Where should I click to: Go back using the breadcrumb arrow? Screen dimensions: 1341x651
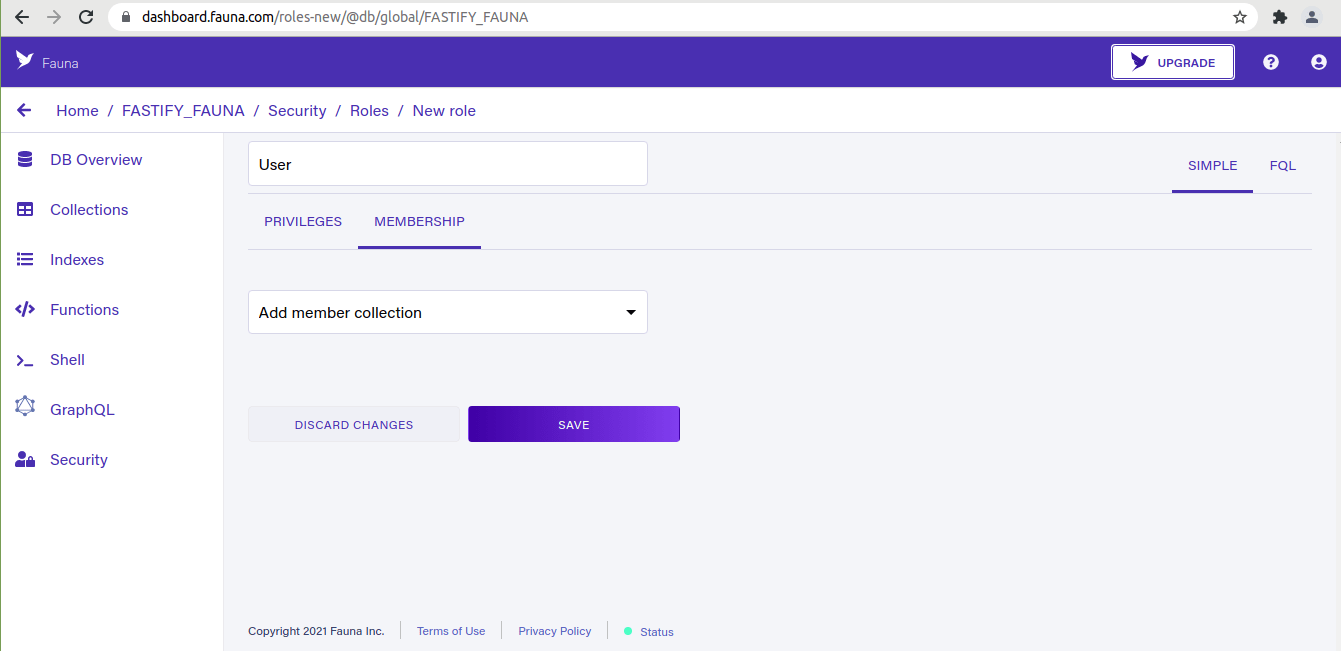(24, 111)
